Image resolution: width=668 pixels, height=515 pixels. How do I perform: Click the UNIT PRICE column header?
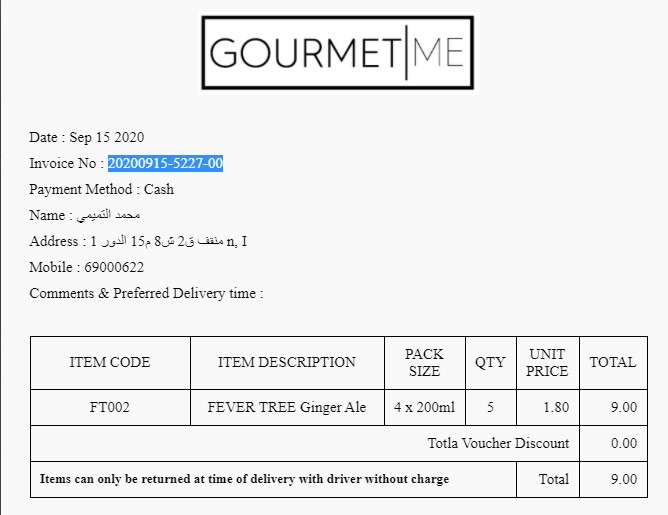point(548,362)
